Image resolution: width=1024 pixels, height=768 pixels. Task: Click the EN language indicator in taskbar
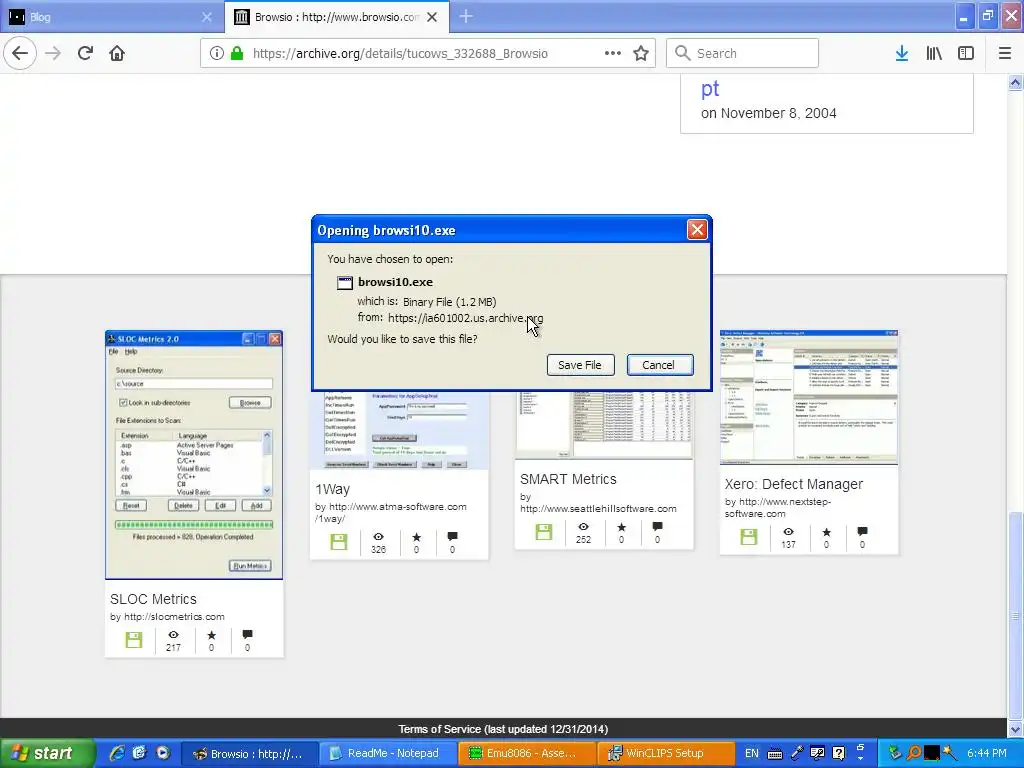752,753
